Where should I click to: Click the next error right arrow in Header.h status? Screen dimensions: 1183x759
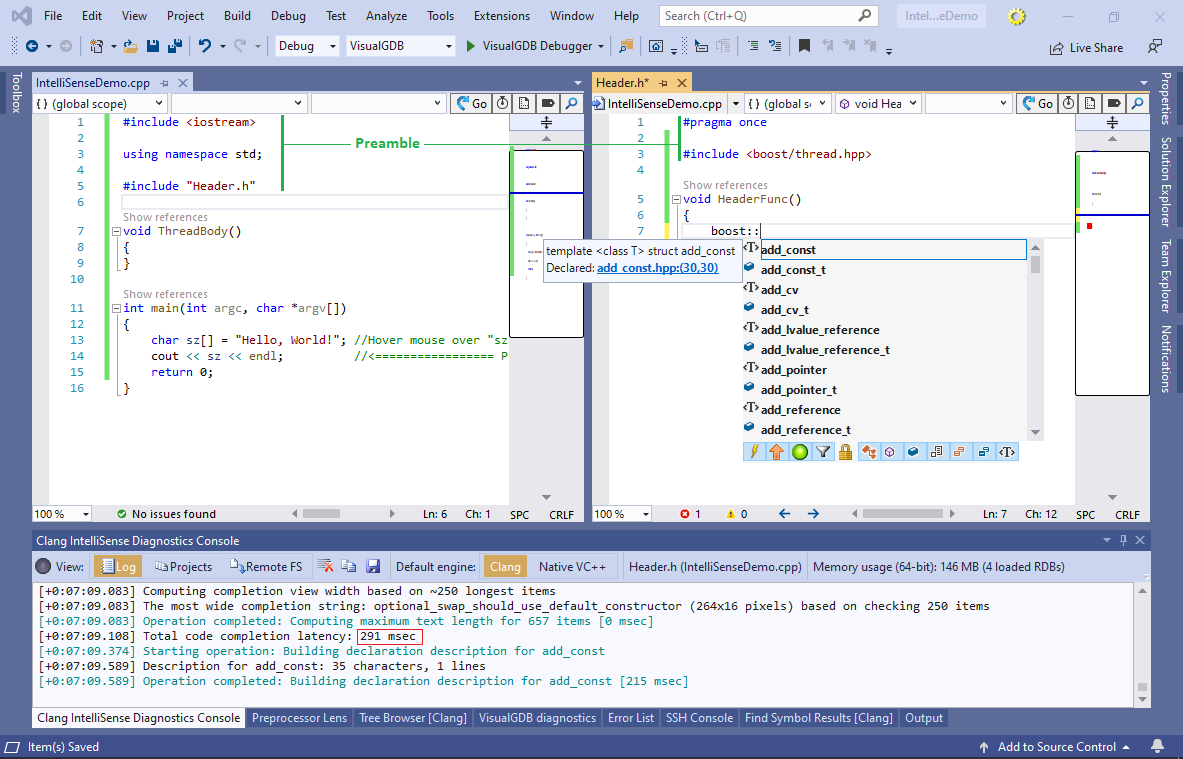[x=813, y=514]
